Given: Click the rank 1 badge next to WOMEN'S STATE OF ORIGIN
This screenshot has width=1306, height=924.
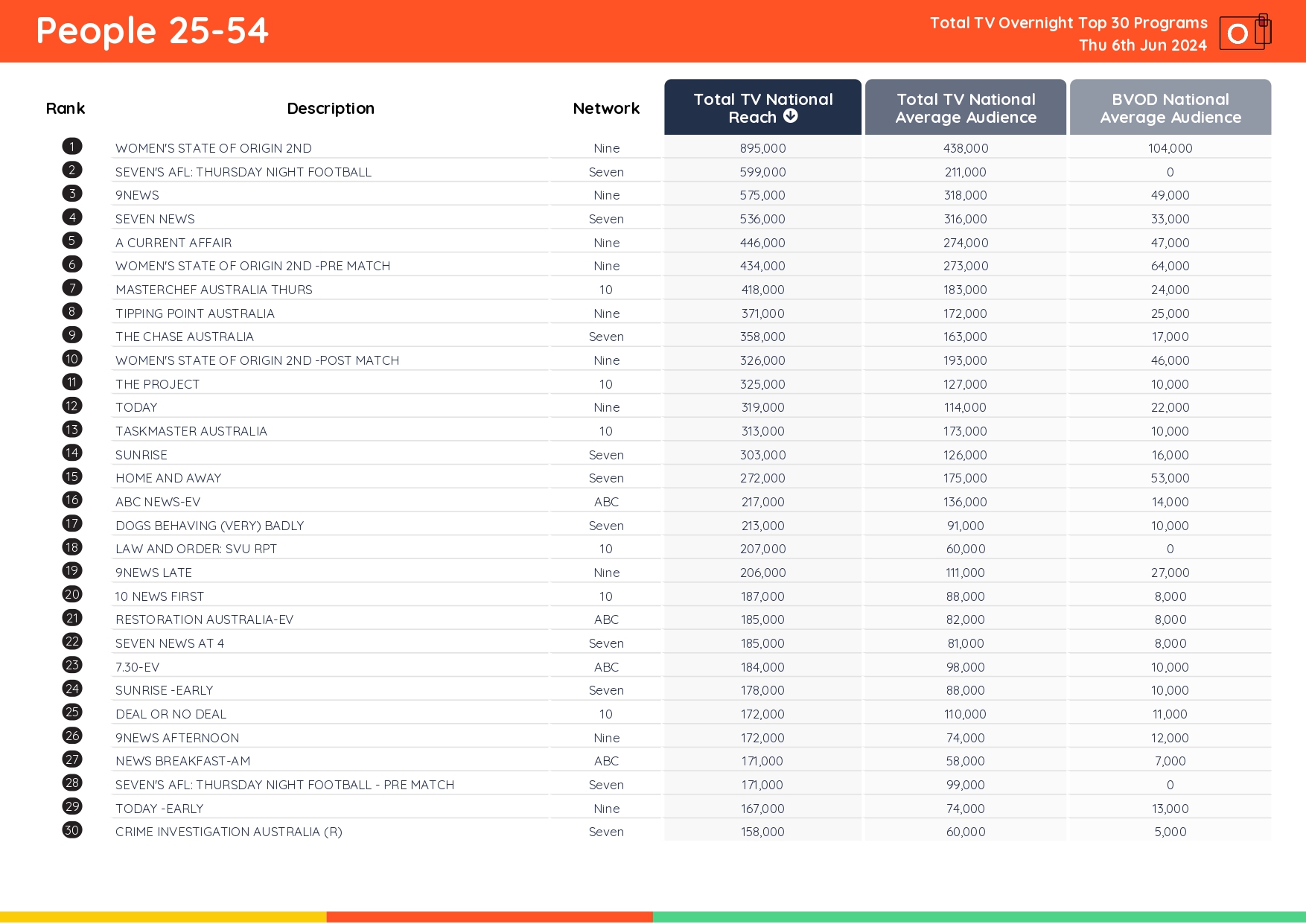Looking at the screenshot, I should click(71, 146).
